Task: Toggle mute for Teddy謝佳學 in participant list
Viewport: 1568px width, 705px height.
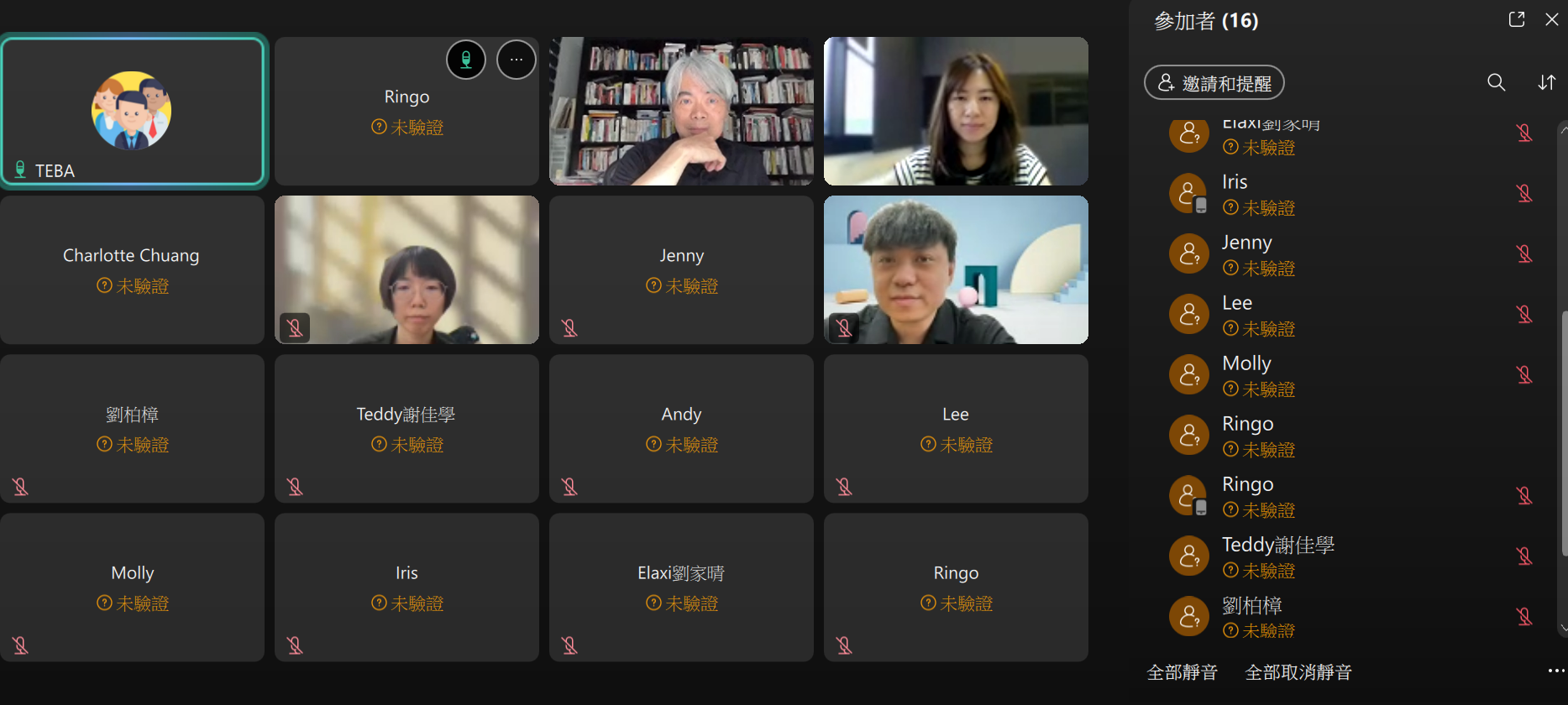Action: point(1524,556)
